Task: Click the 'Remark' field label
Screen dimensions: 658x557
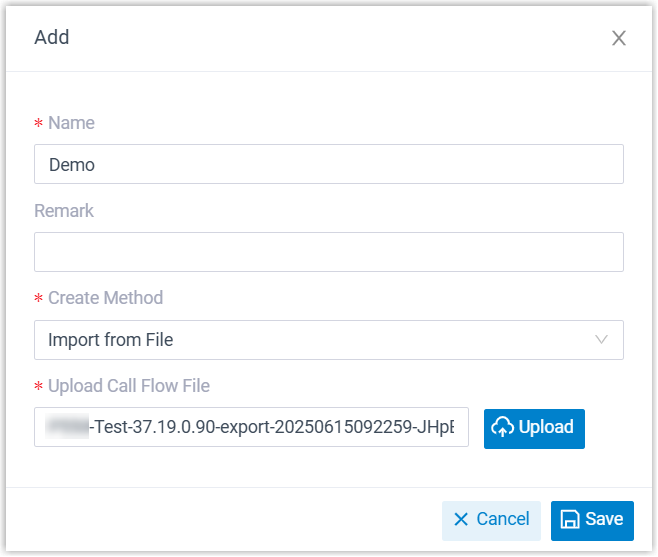Action: tap(64, 211)
